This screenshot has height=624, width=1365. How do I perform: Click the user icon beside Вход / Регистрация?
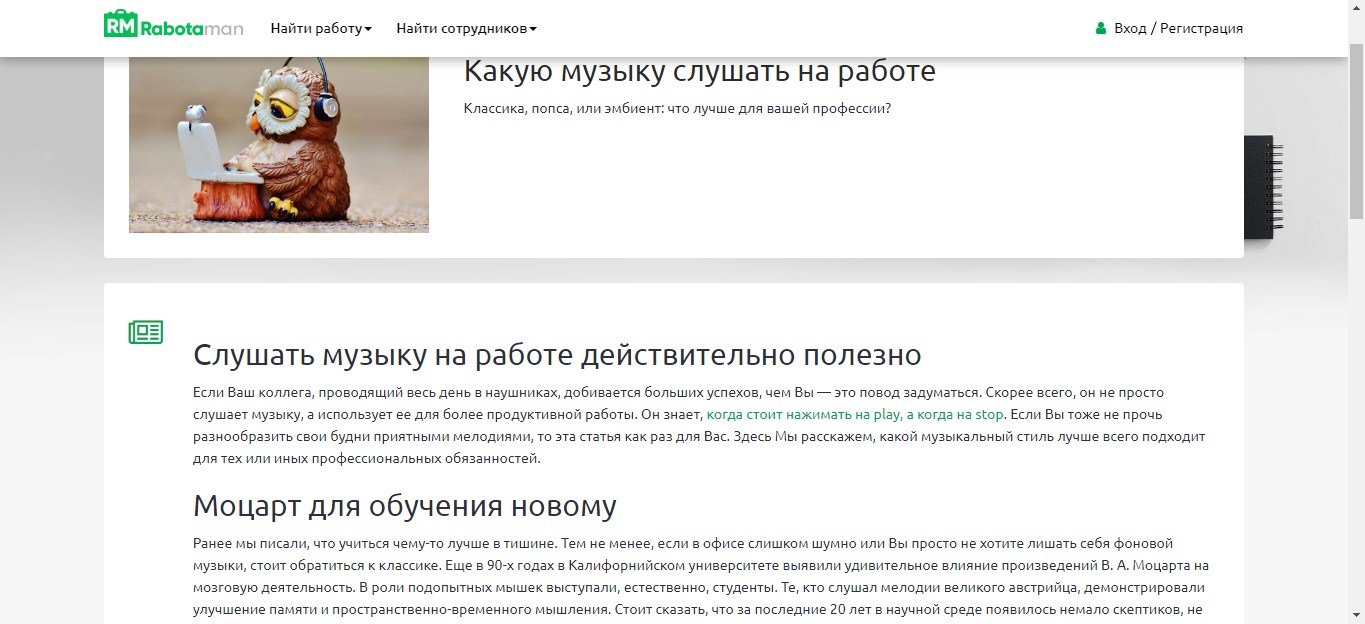(x=1101, y=28)
